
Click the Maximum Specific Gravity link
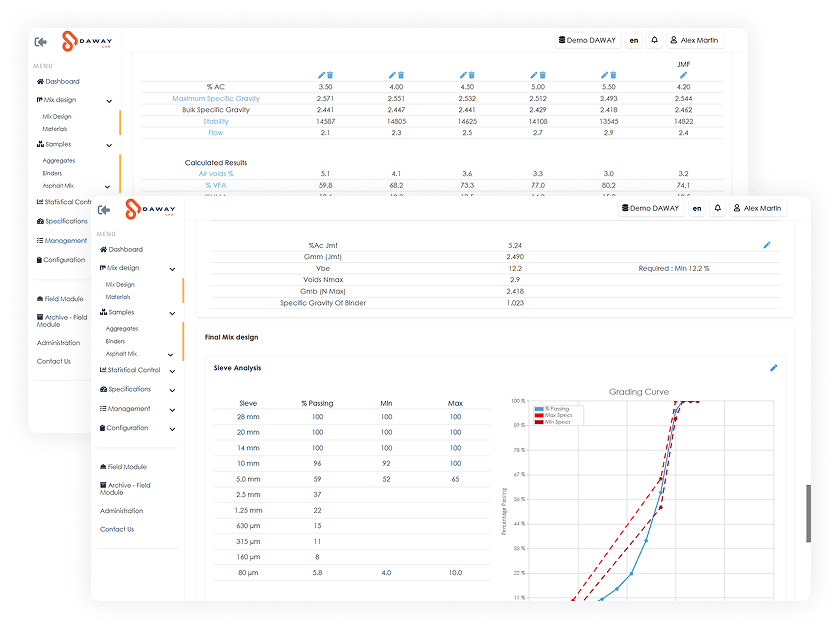217,99
